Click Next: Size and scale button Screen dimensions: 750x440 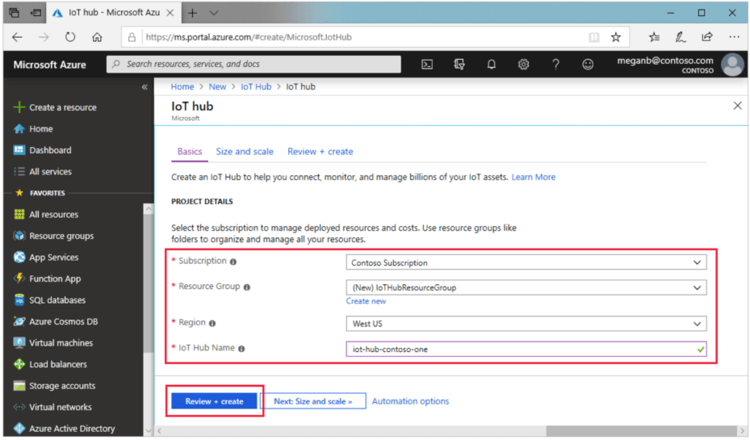pos(313,401)
